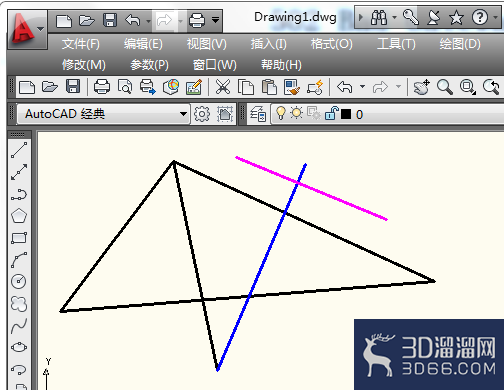Viewport: 504px width, 390px height.
Task: Toggle layer 0 viewport freeze icon
Action: click(x=314, y=113)
